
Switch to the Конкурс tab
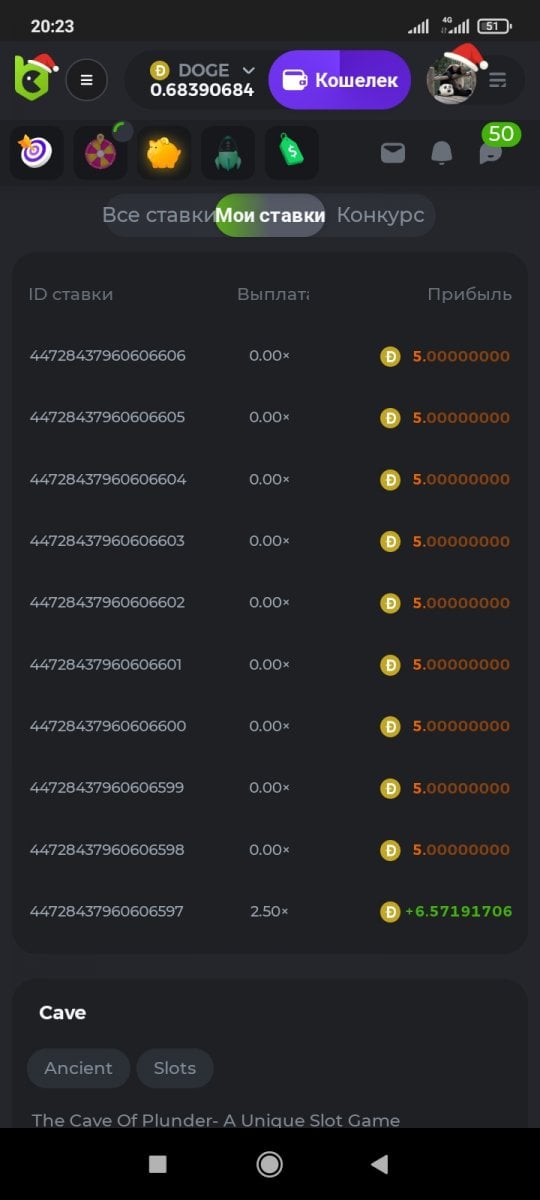point(380,215)
